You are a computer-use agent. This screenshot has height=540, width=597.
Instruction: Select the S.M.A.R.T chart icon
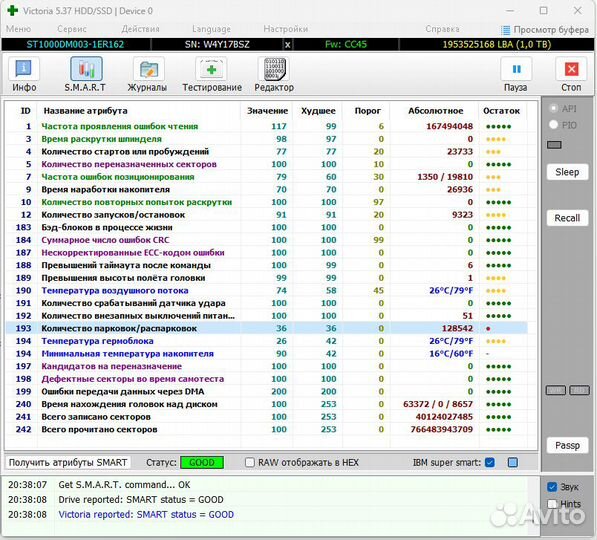point(86,69)
